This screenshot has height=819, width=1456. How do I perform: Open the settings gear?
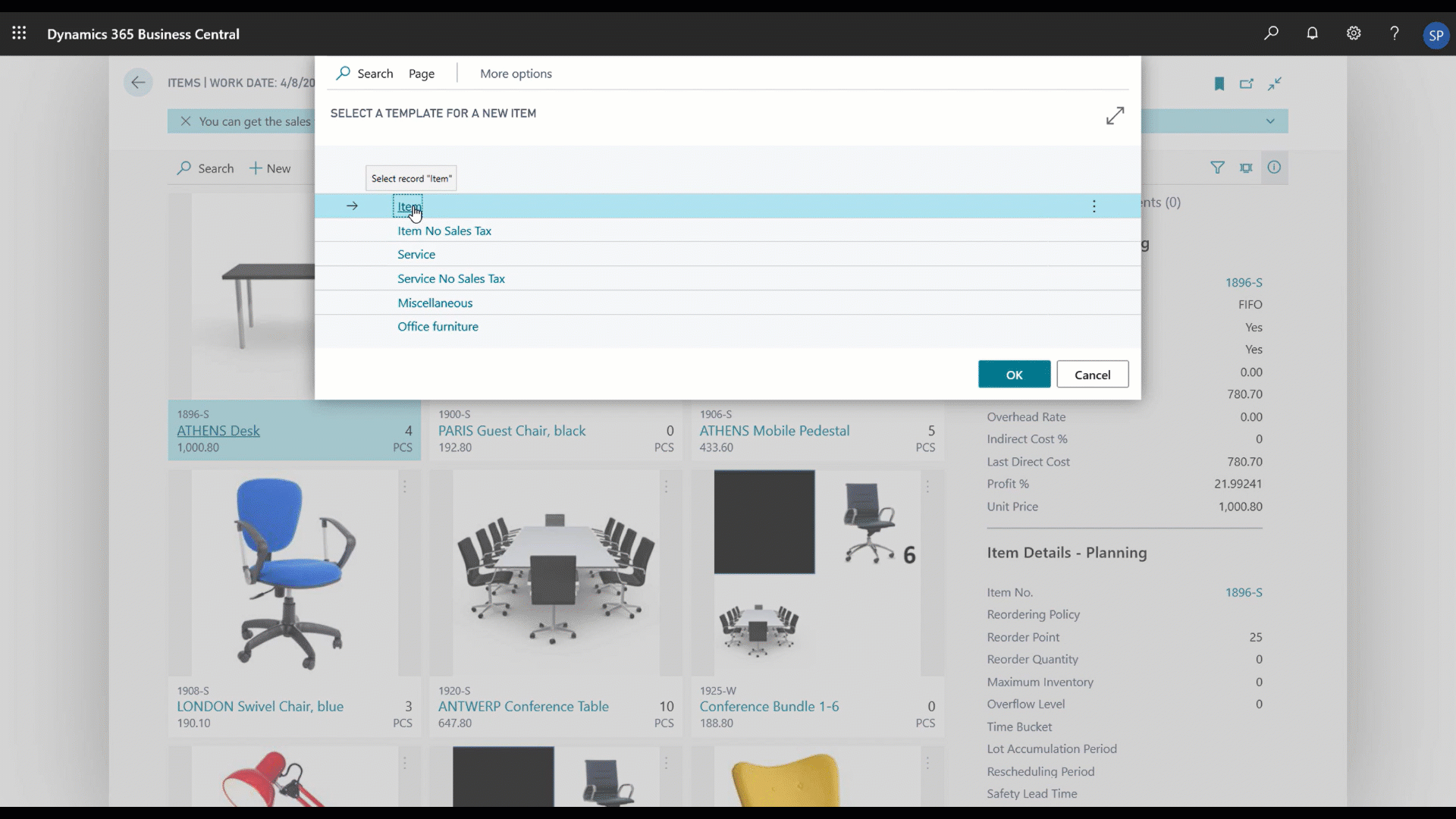(x=1354, y=33)
